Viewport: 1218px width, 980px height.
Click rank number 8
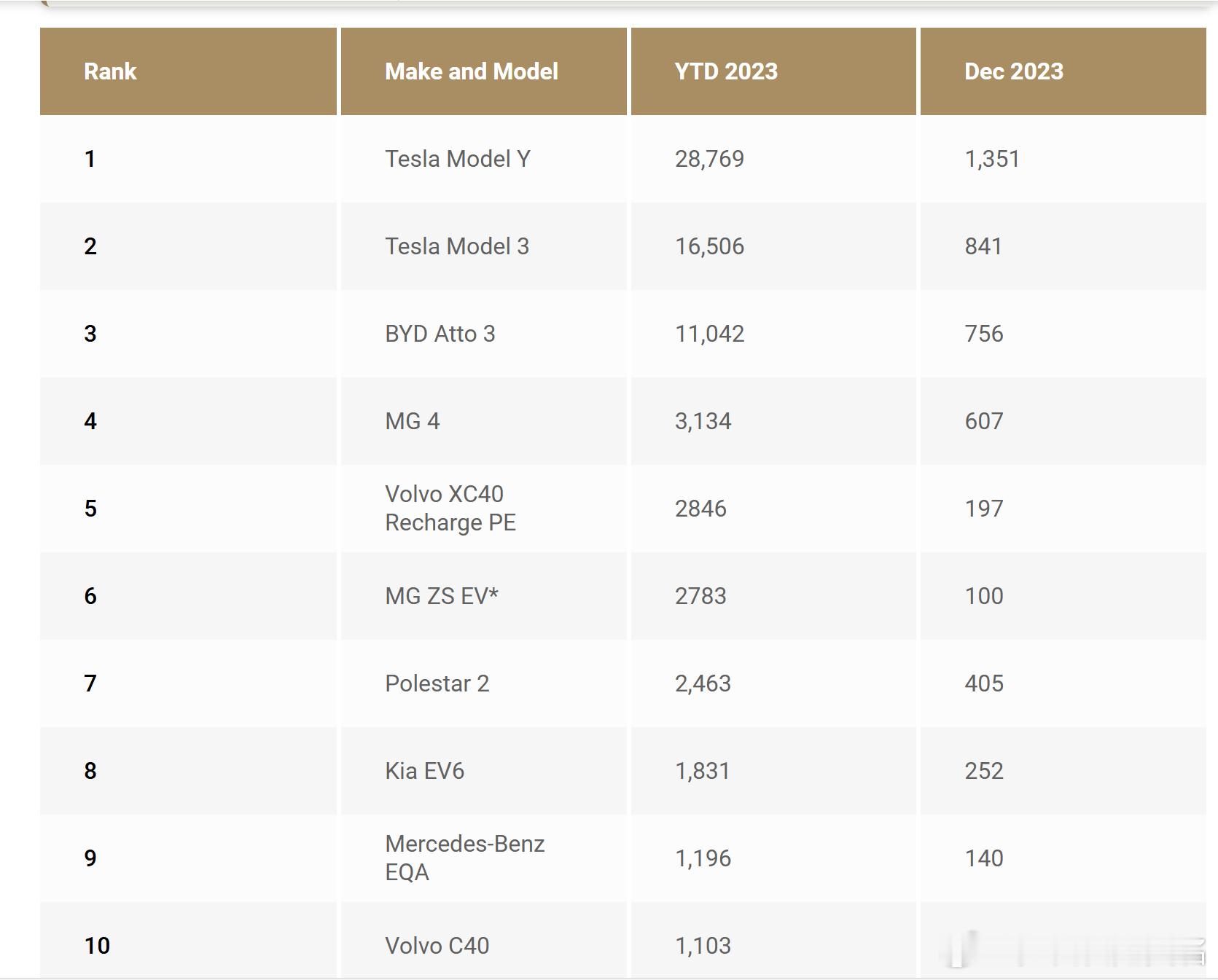tap(90, 771)
